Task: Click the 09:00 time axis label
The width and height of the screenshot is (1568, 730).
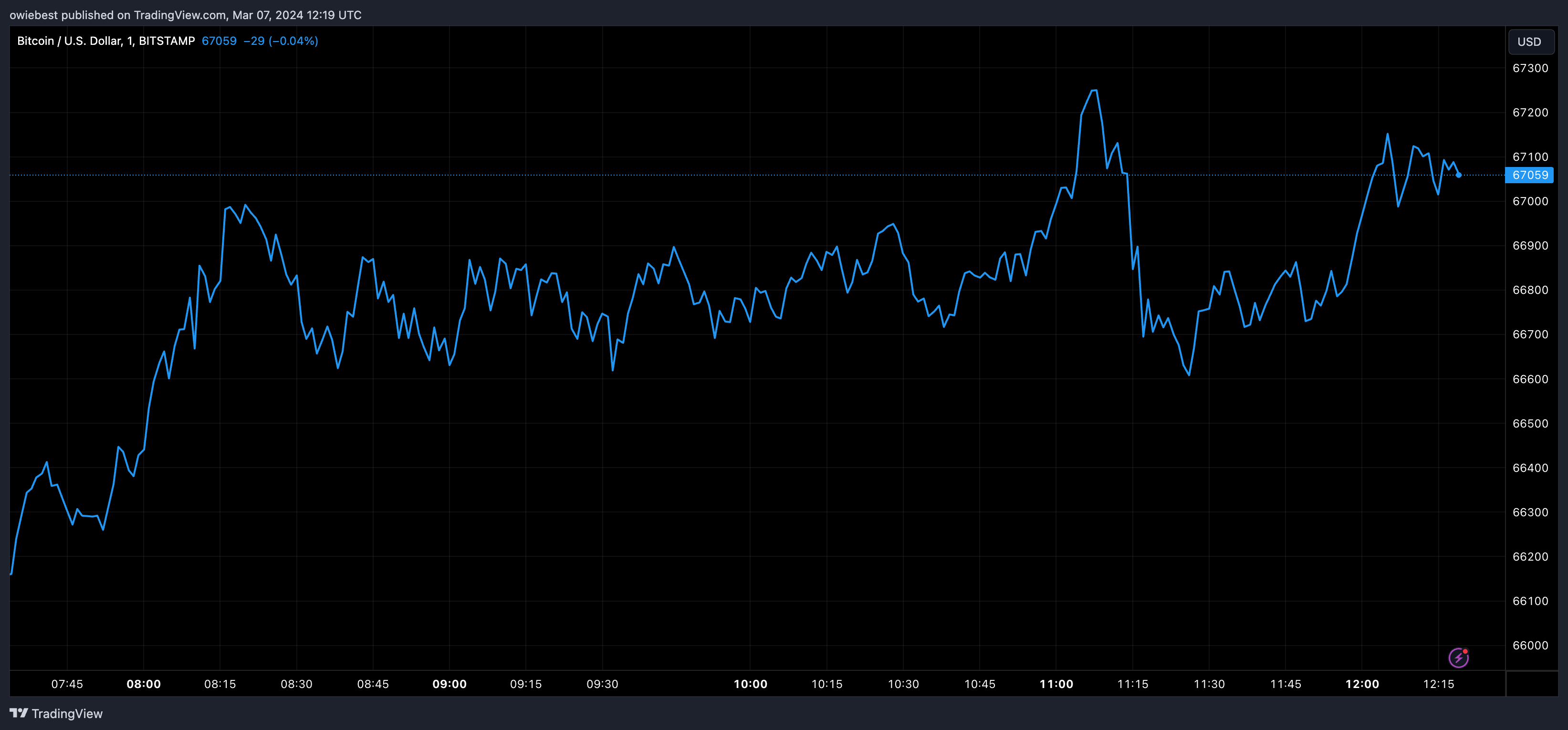Action: (449, 684)
